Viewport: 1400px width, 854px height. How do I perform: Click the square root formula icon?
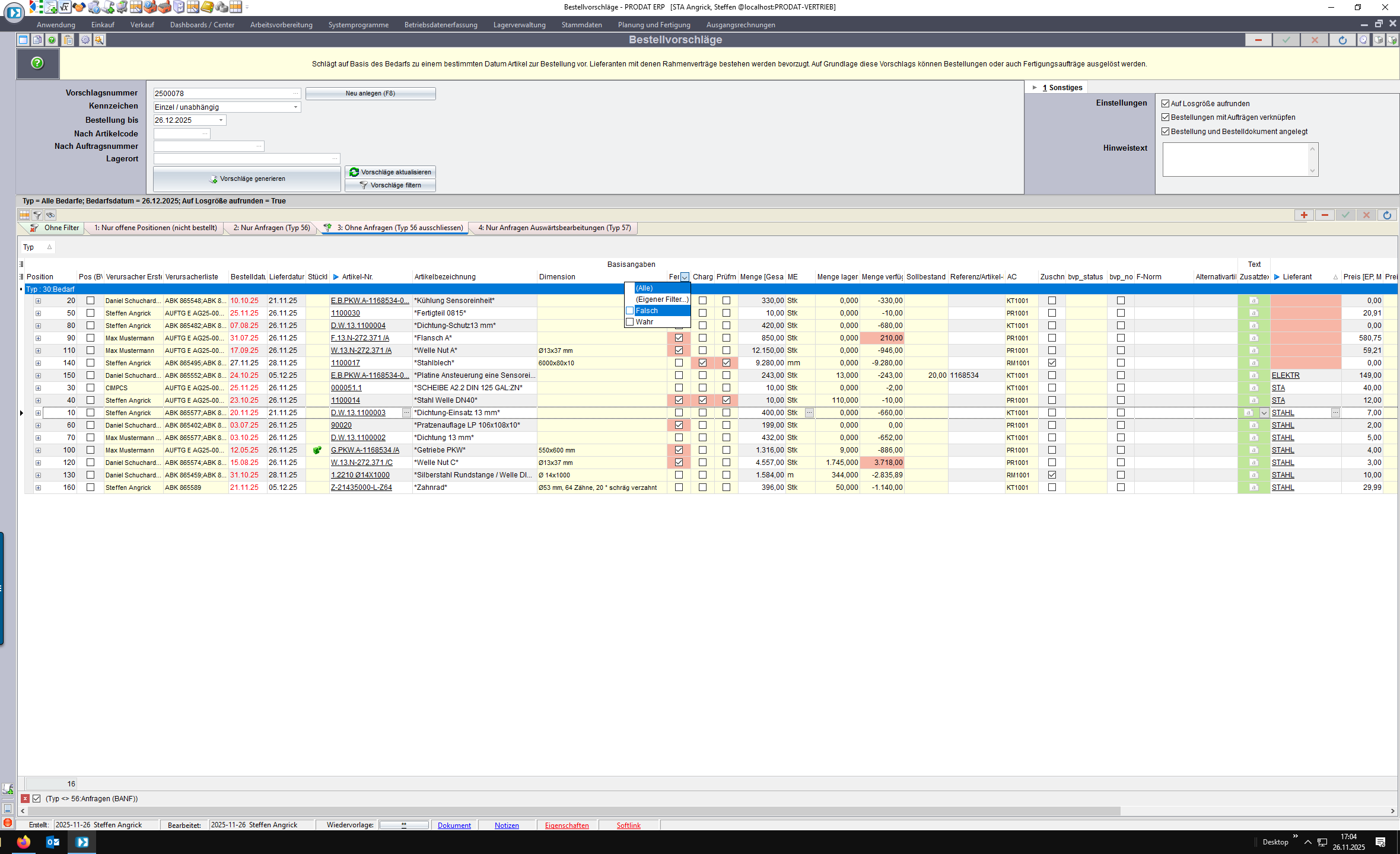pyautogui.click(x=64, y=7)
